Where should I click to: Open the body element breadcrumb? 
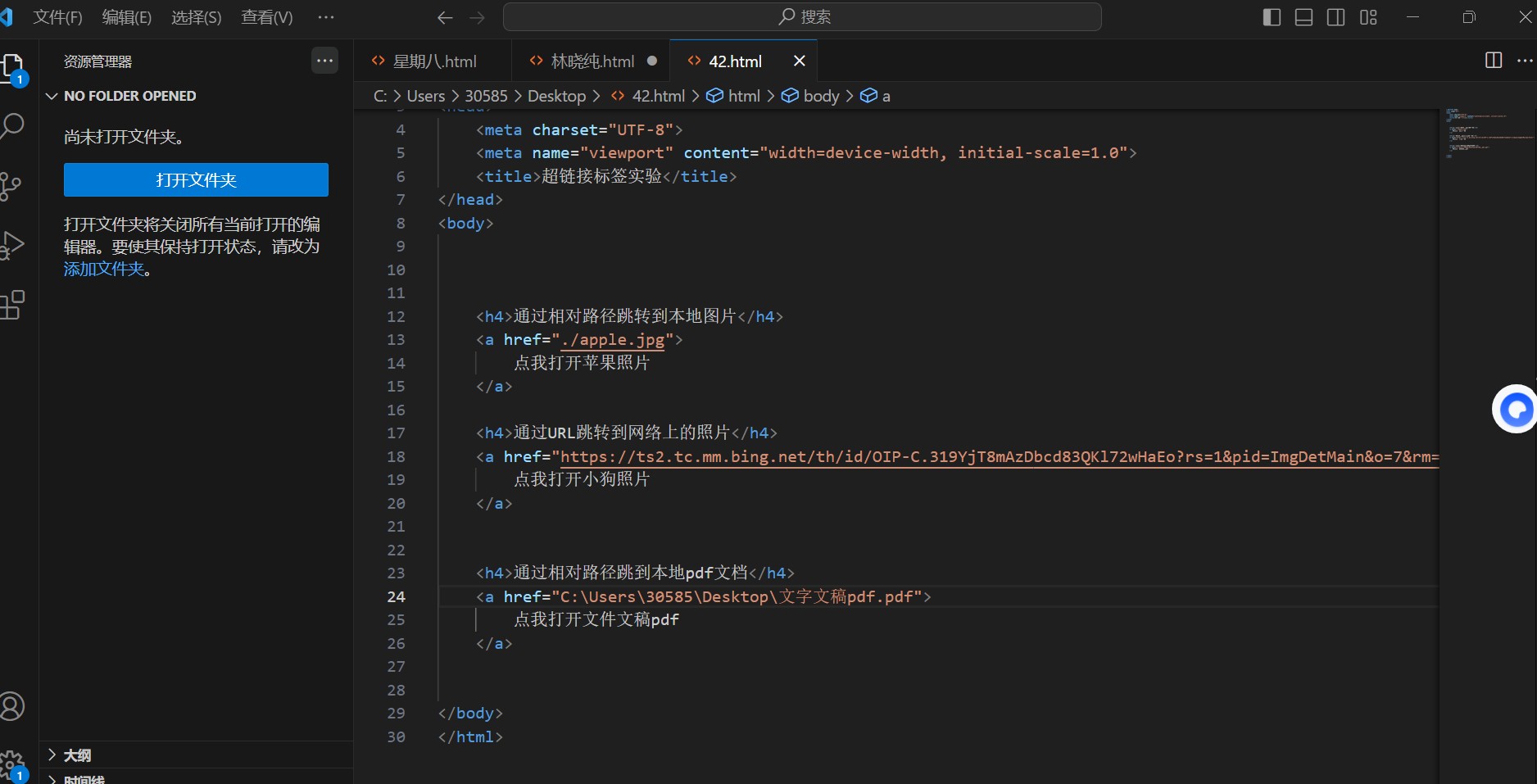point(810,96)
